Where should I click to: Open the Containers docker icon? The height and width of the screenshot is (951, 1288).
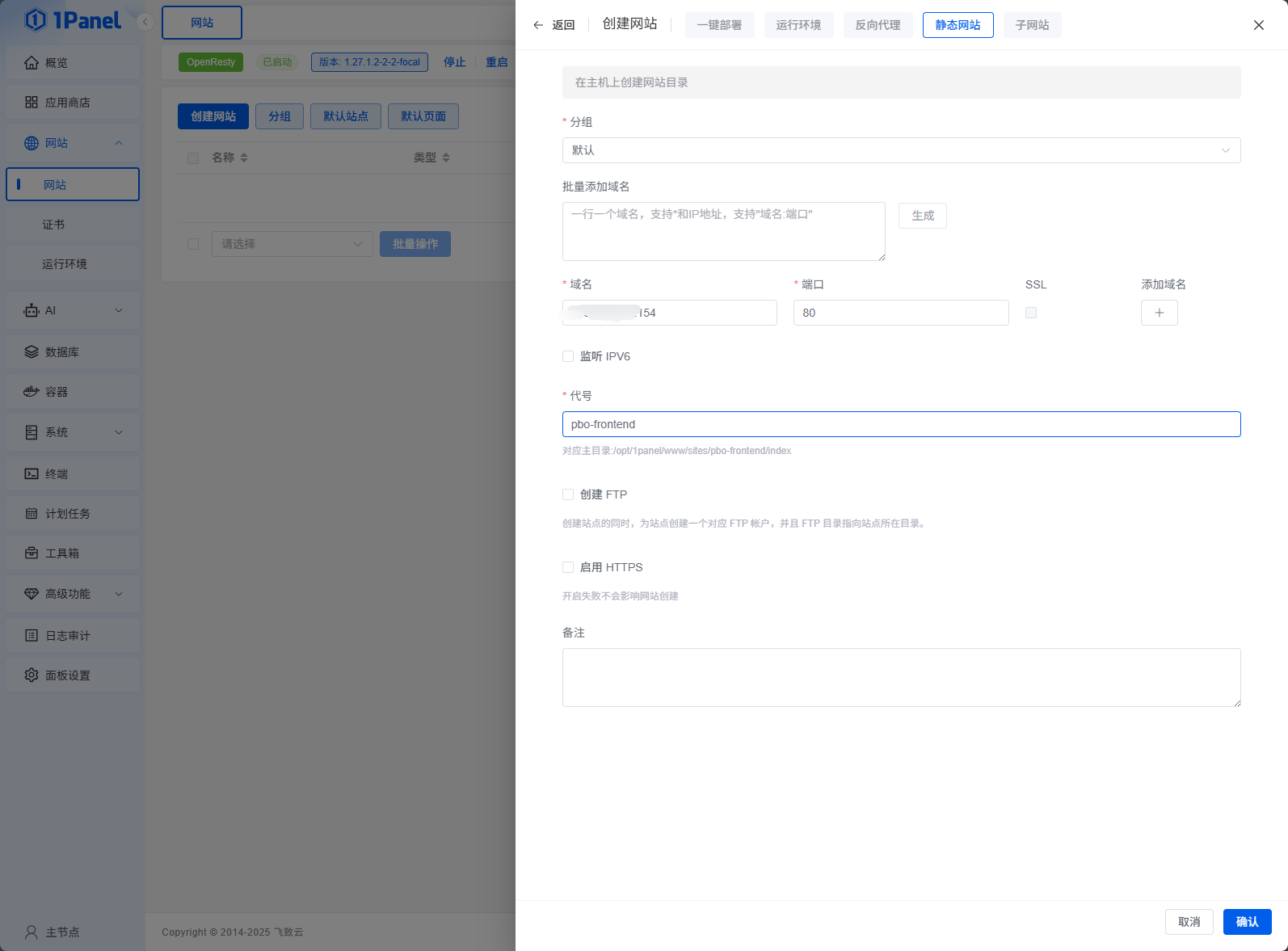coord(32,392)
